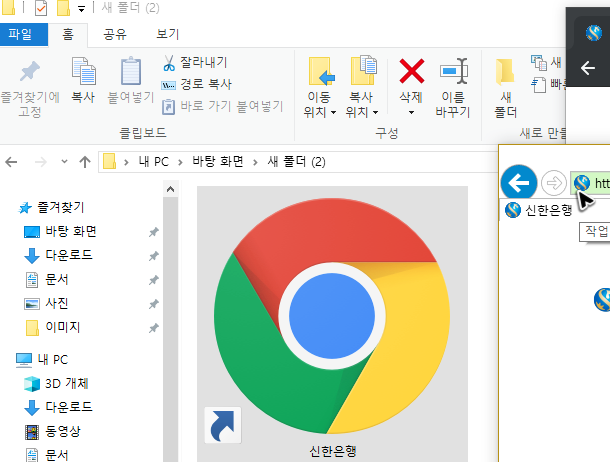610x462 pixels.
Task: Expand chevron after 내 PC breadcrumb
Action: (x=181, y=162)
